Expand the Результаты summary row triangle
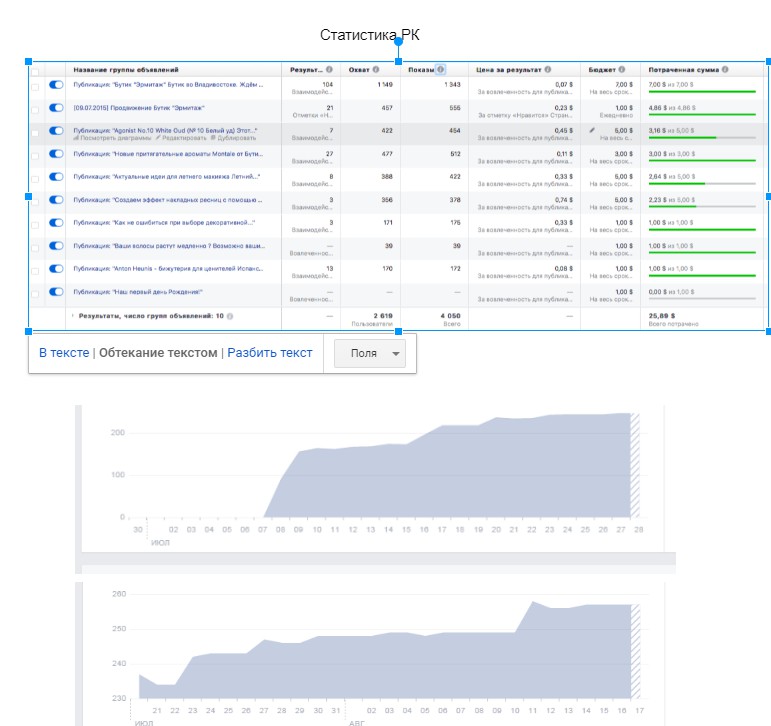Screen dimensions: 771x726 tap(73, 316)
